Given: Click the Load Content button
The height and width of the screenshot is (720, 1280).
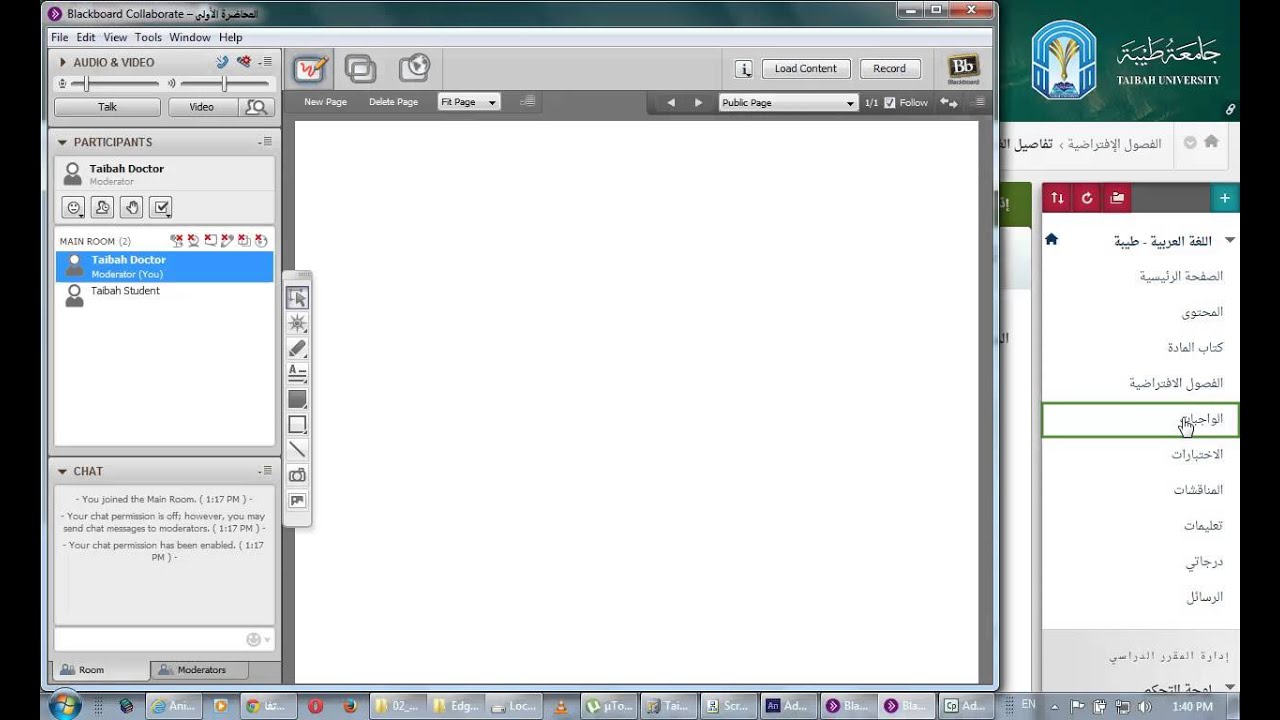Looking at the screenshot, I should tap(805, 69).
